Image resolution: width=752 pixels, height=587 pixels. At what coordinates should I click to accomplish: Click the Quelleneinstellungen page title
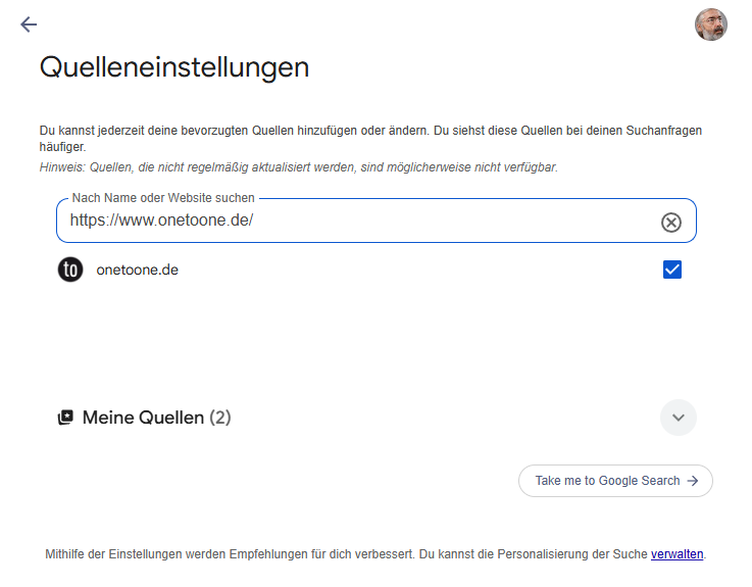pos(174,67)
